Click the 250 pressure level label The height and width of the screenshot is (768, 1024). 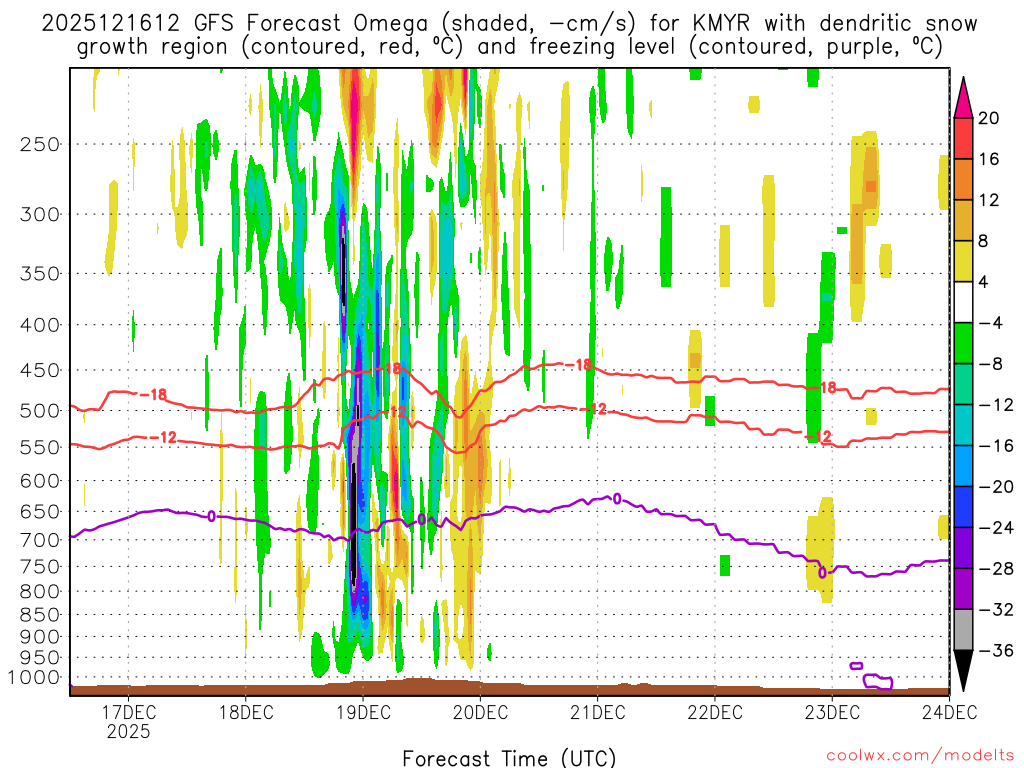39,144
